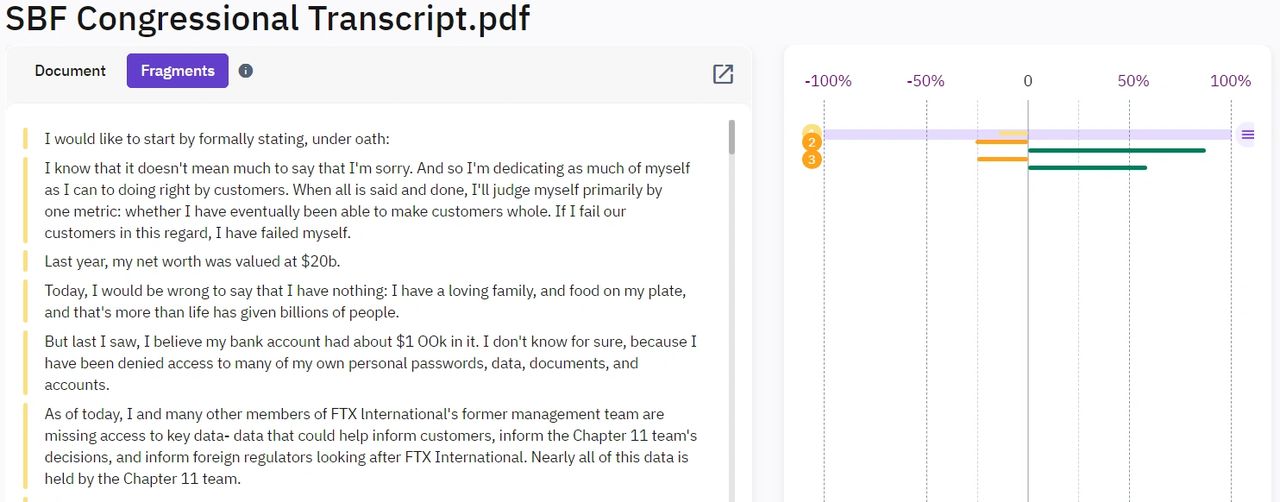
Task: Open the hamburger menu on chart row
Action: tap(1247, 135)
